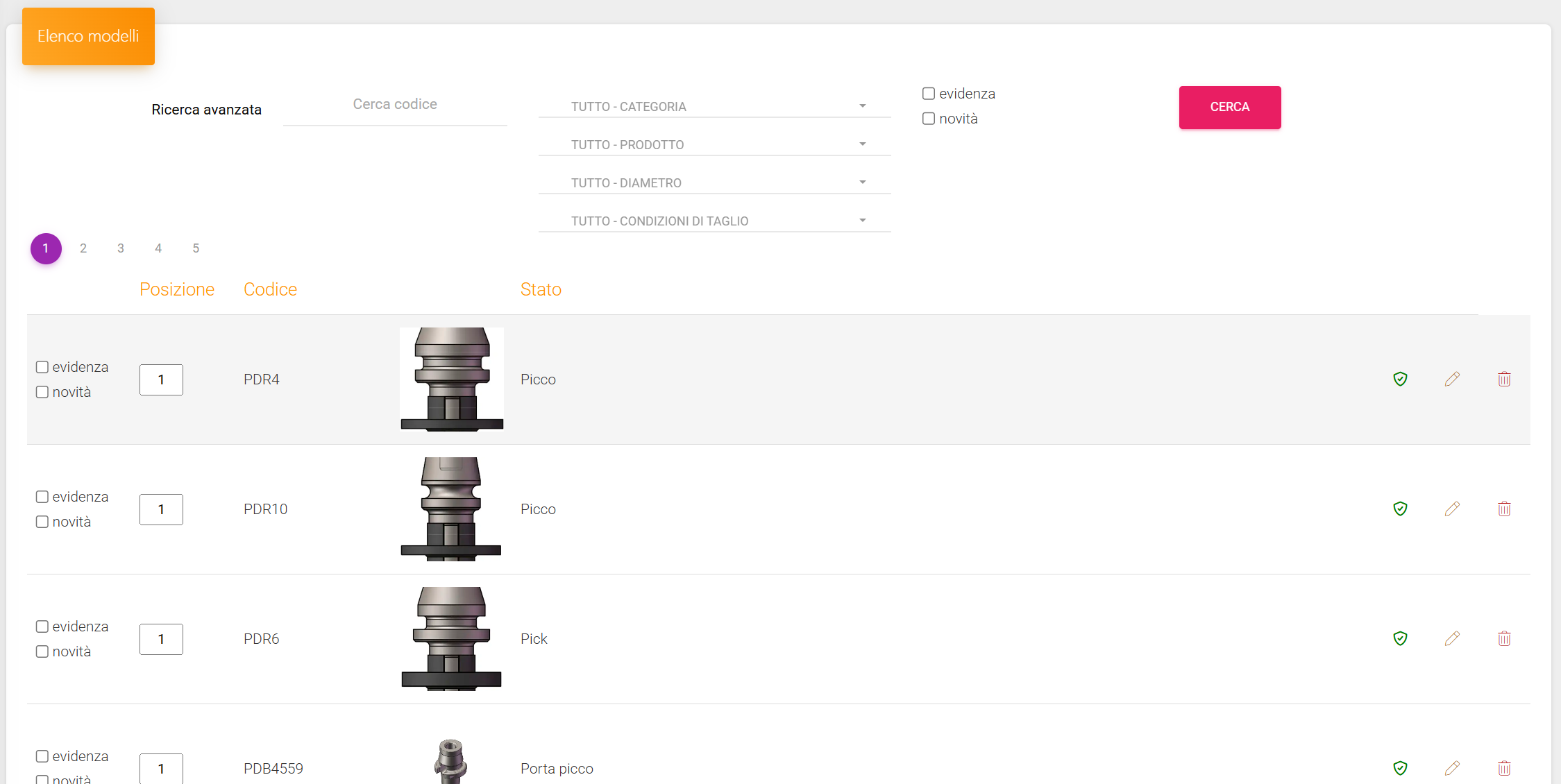Click the PDR6 product thumbnail image
This screenshot has height=784, width=1561.
pyautogui.click(x=452, y=638)
